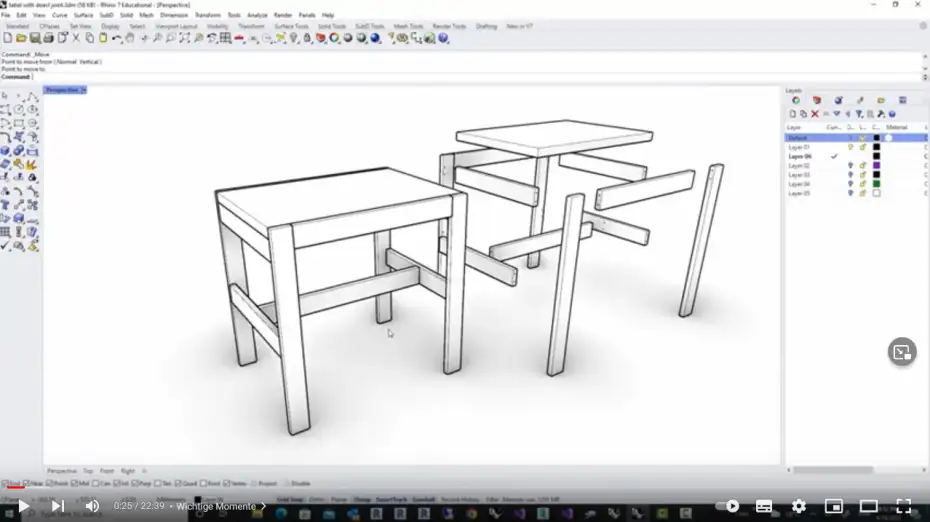Toggle the lock icon of Layer 03
Image resolution: width=930 pixels, height=522 pixels.
[863, 175]
